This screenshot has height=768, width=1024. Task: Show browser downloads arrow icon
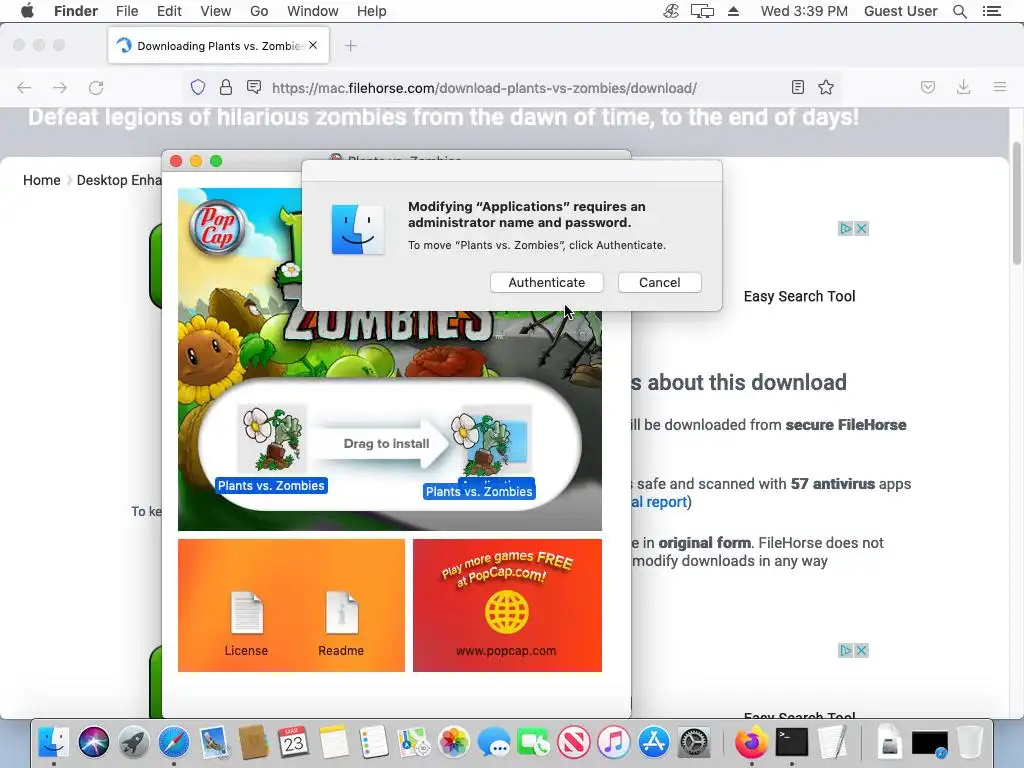[963, 88]
